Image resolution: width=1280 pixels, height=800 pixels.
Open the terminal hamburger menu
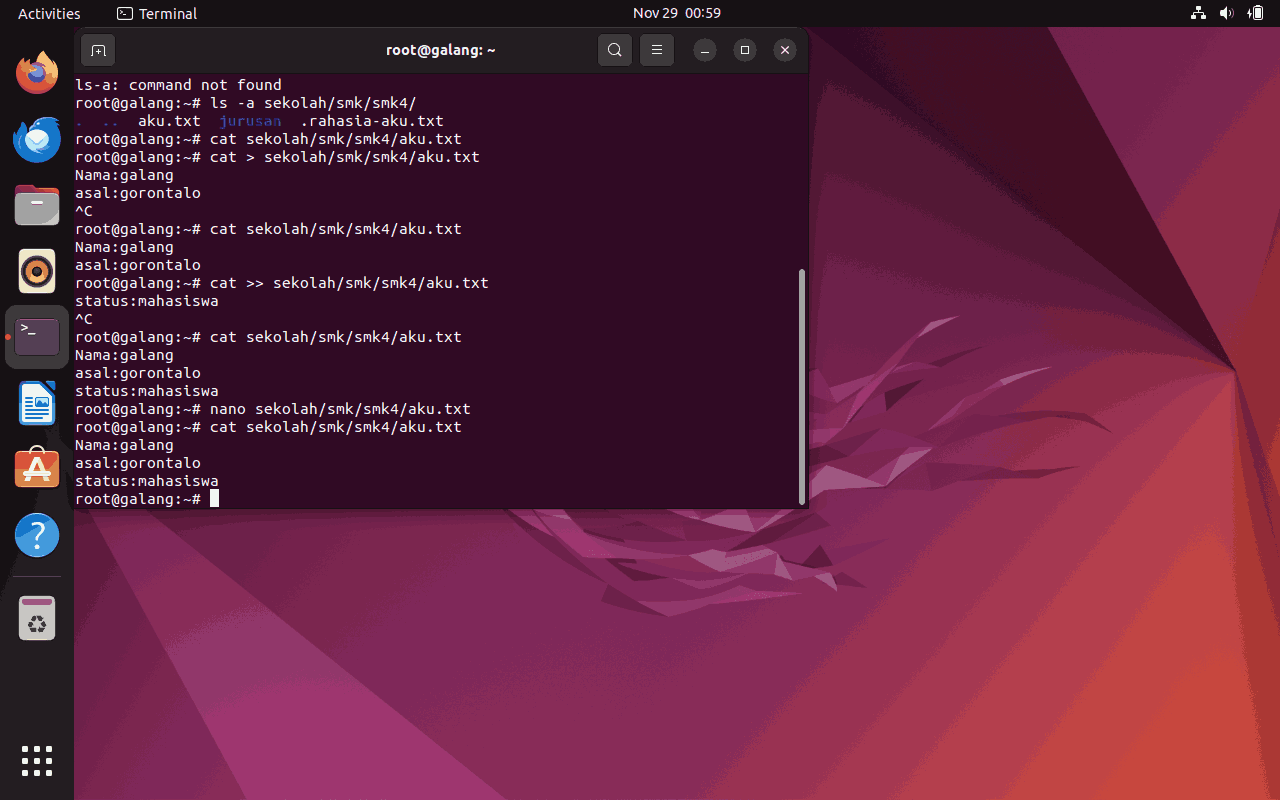tap(656, 50)
